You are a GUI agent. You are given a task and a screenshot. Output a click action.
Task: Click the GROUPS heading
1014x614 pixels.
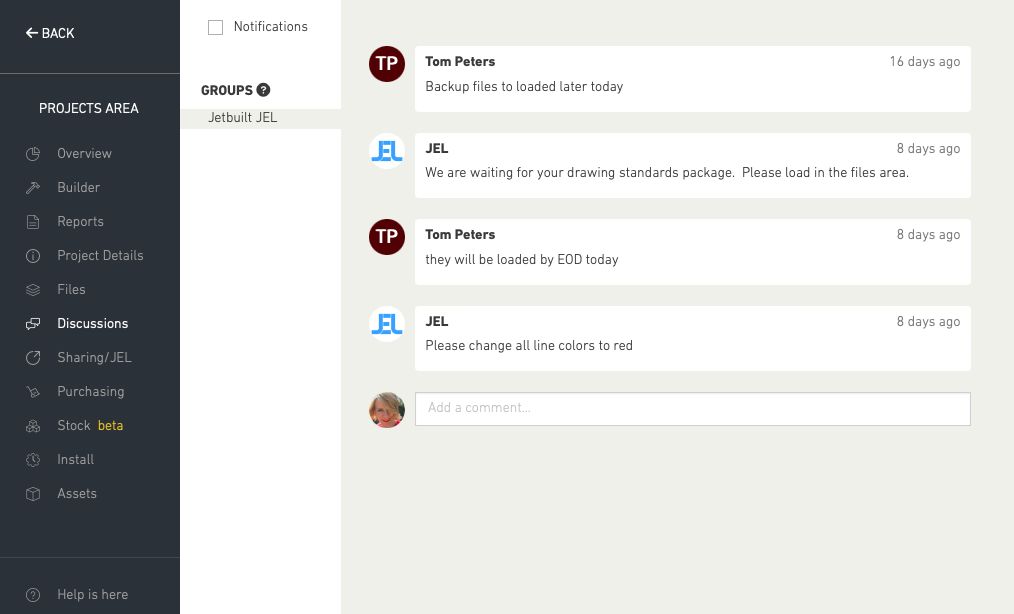[x=227, y=90]
